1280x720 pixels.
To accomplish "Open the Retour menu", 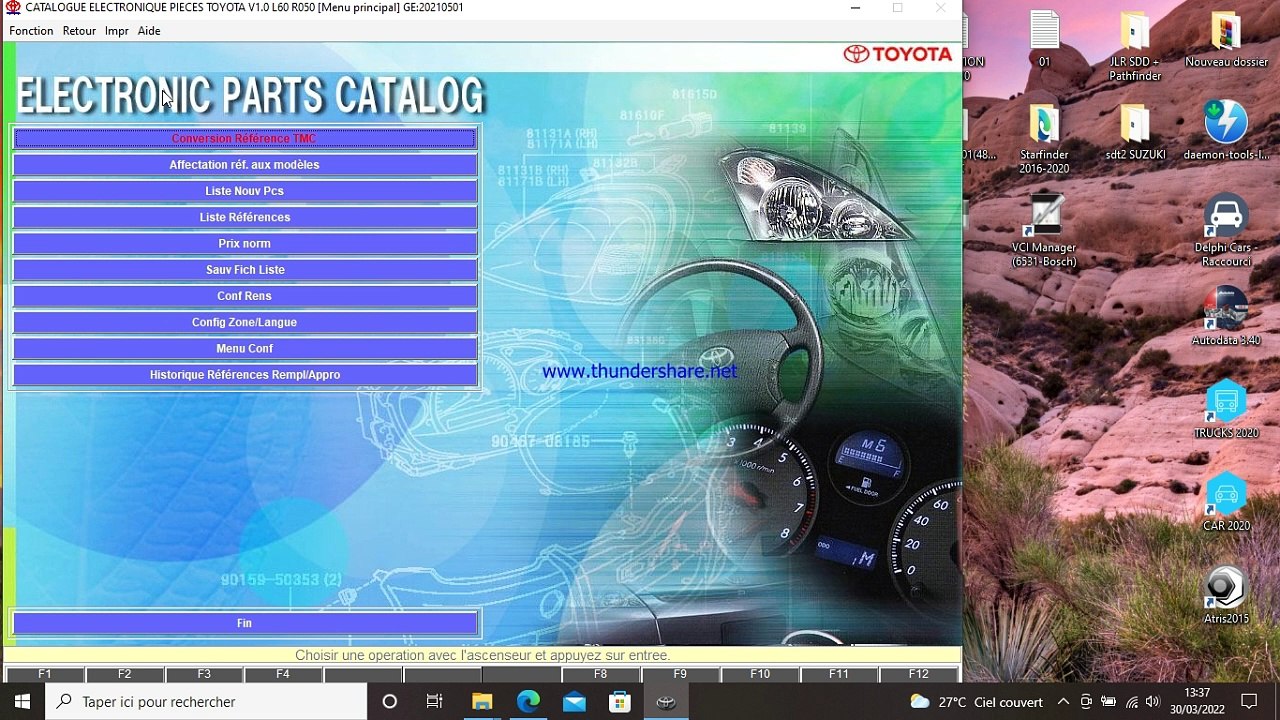I will (79, 31).
